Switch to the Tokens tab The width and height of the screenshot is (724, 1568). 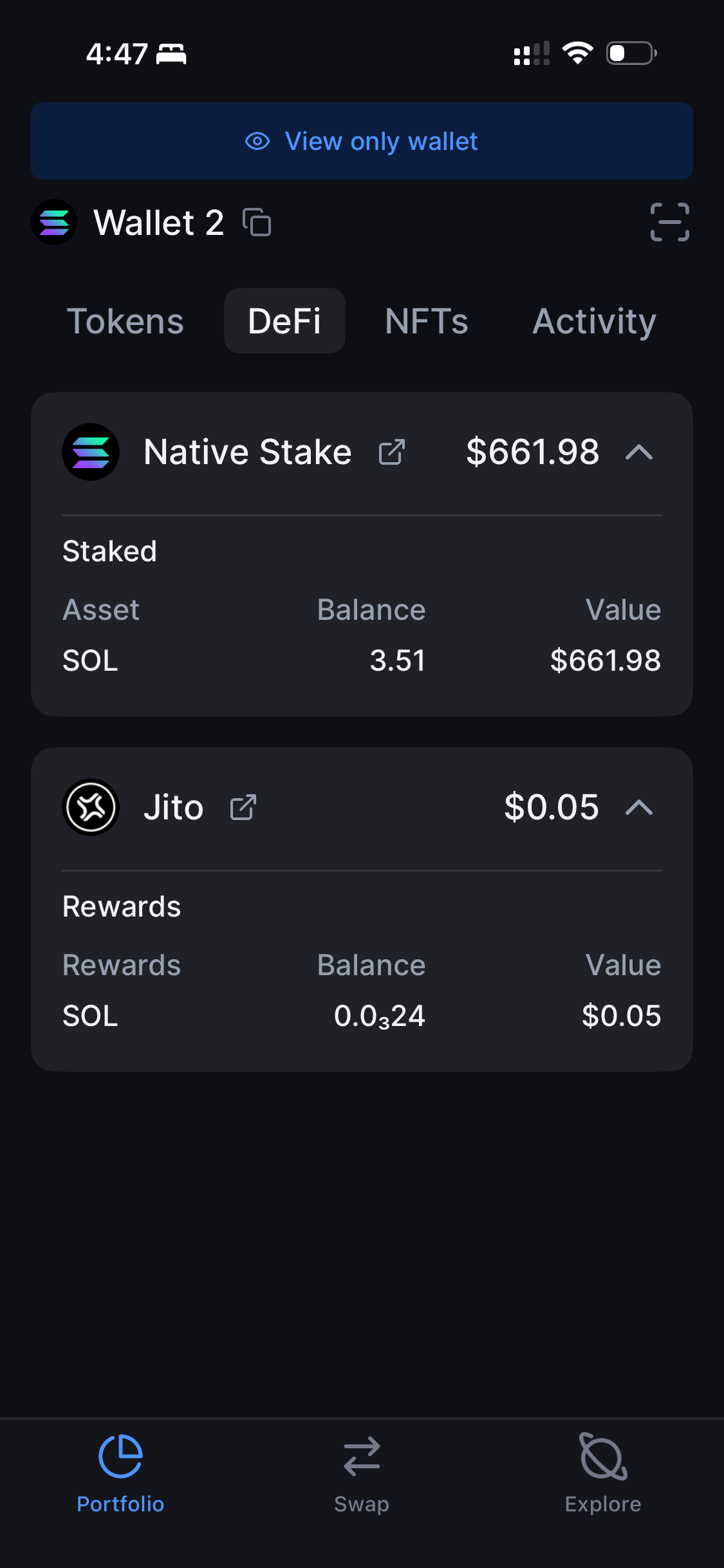(x=125, y=321)
